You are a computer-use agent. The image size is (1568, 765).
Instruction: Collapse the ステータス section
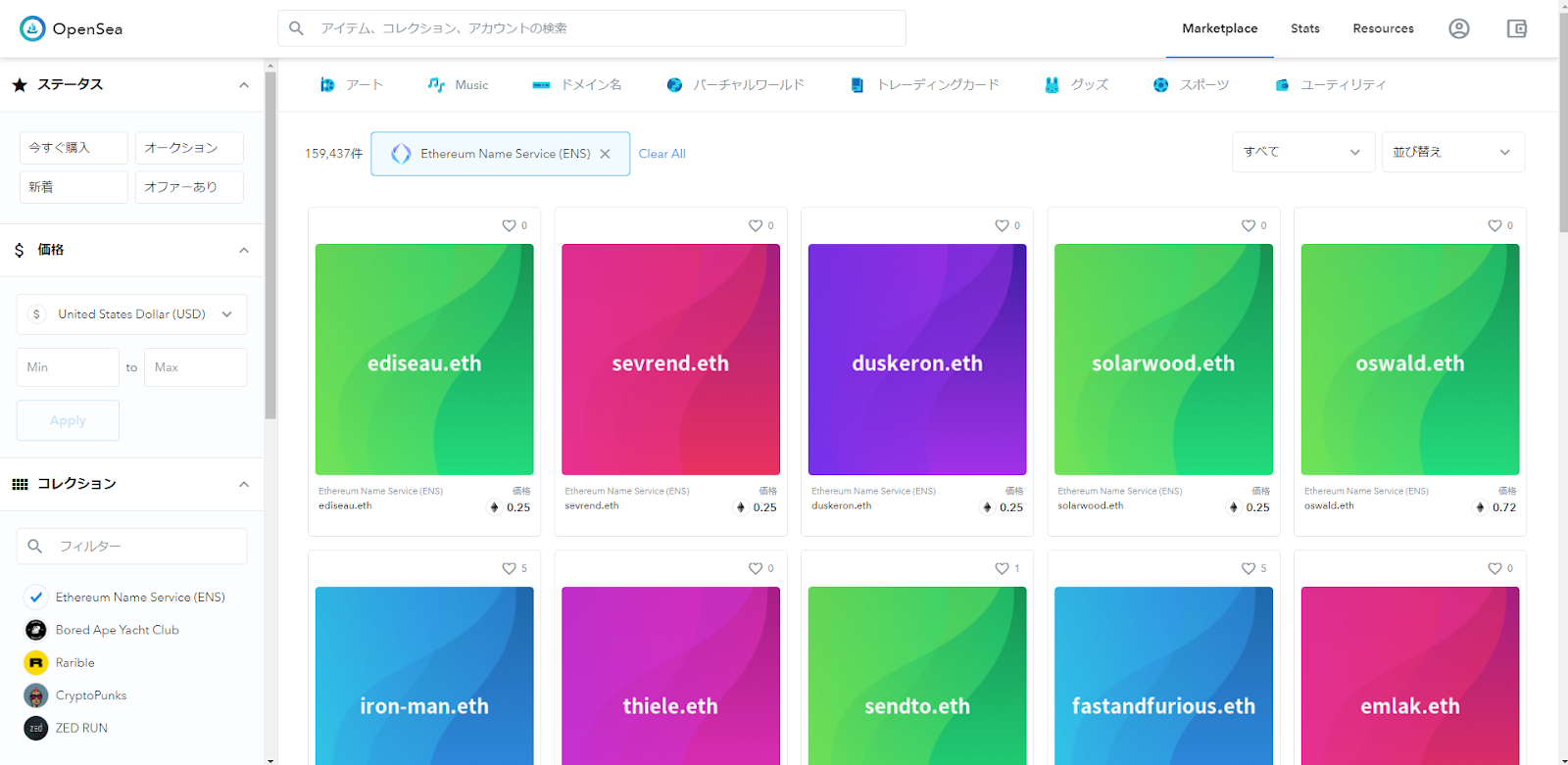point(244,85)
